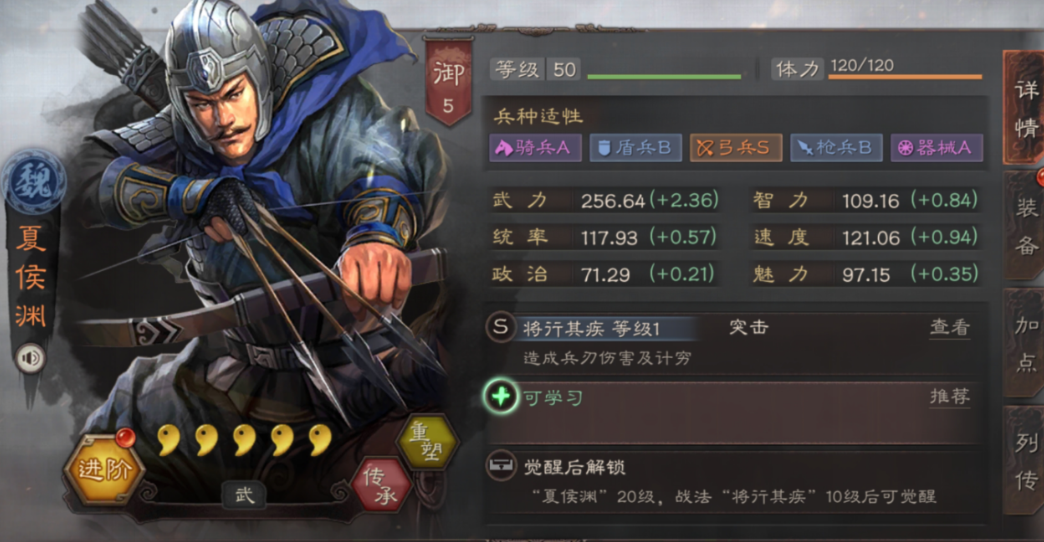1044x542 pixels.
Task: Mute the Xiahou Yuan voice speaker icon
Action: point(30,358)
